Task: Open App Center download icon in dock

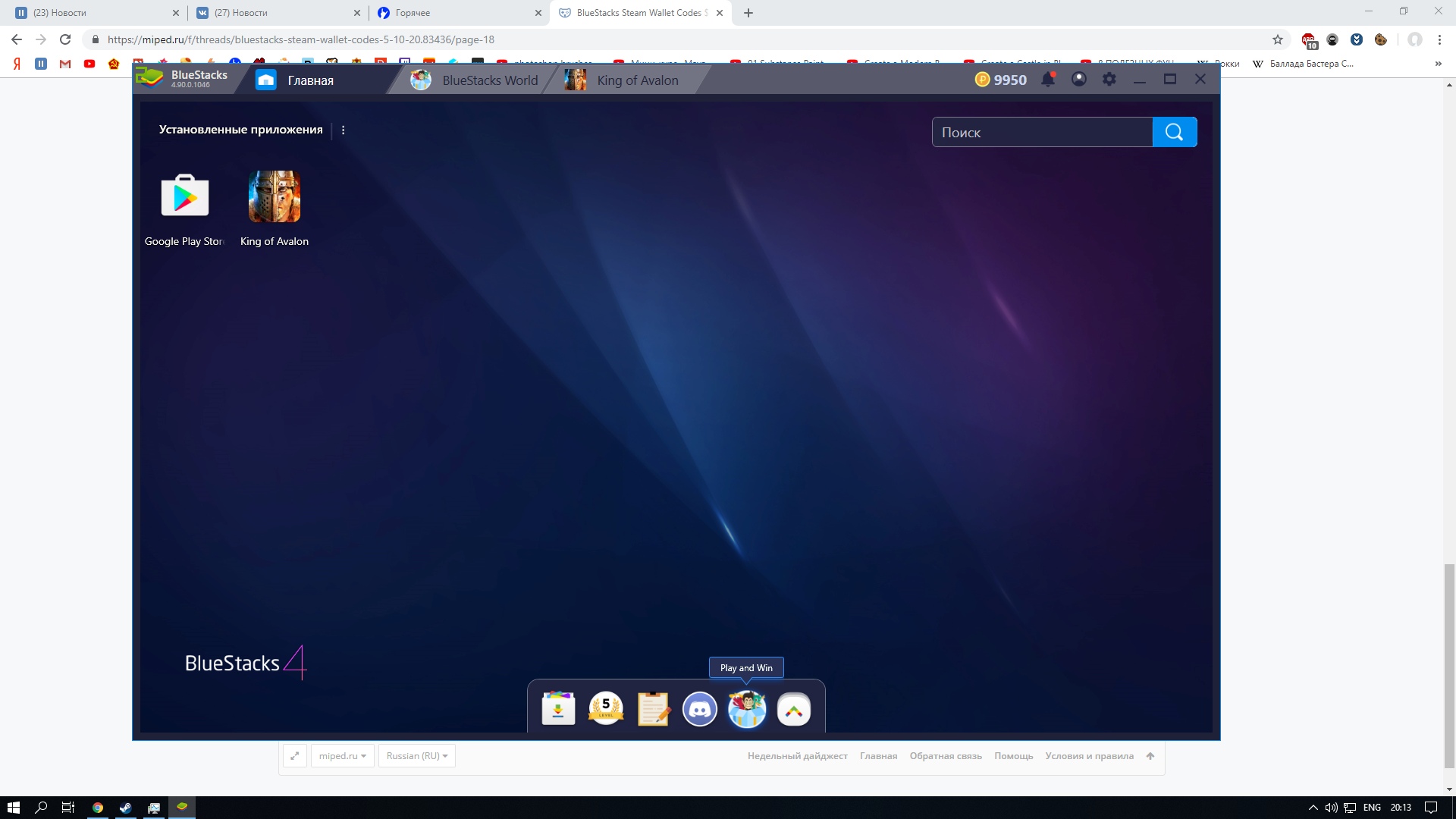Action: (559, 709)
